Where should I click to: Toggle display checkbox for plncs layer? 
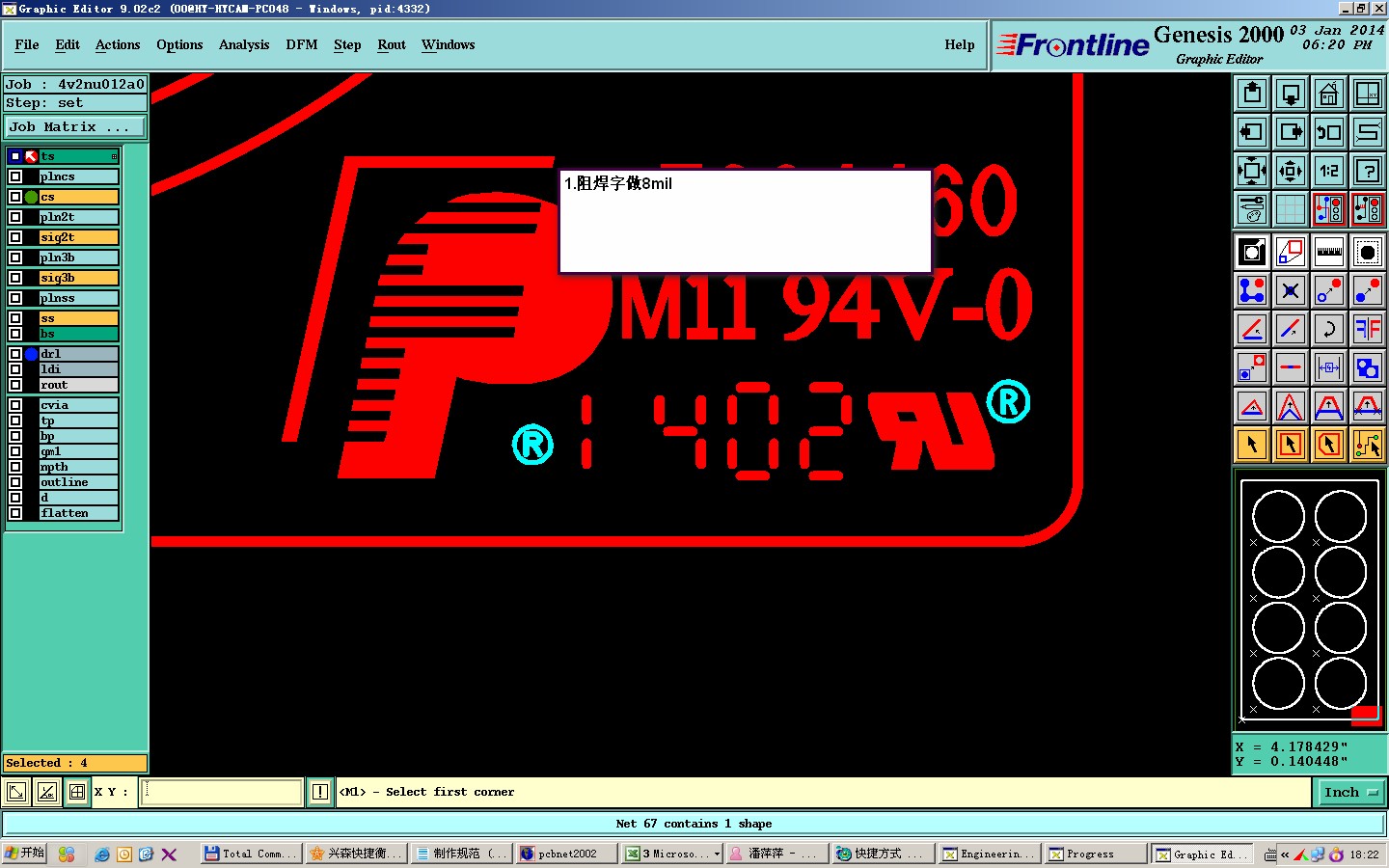(x=15, y=176)
